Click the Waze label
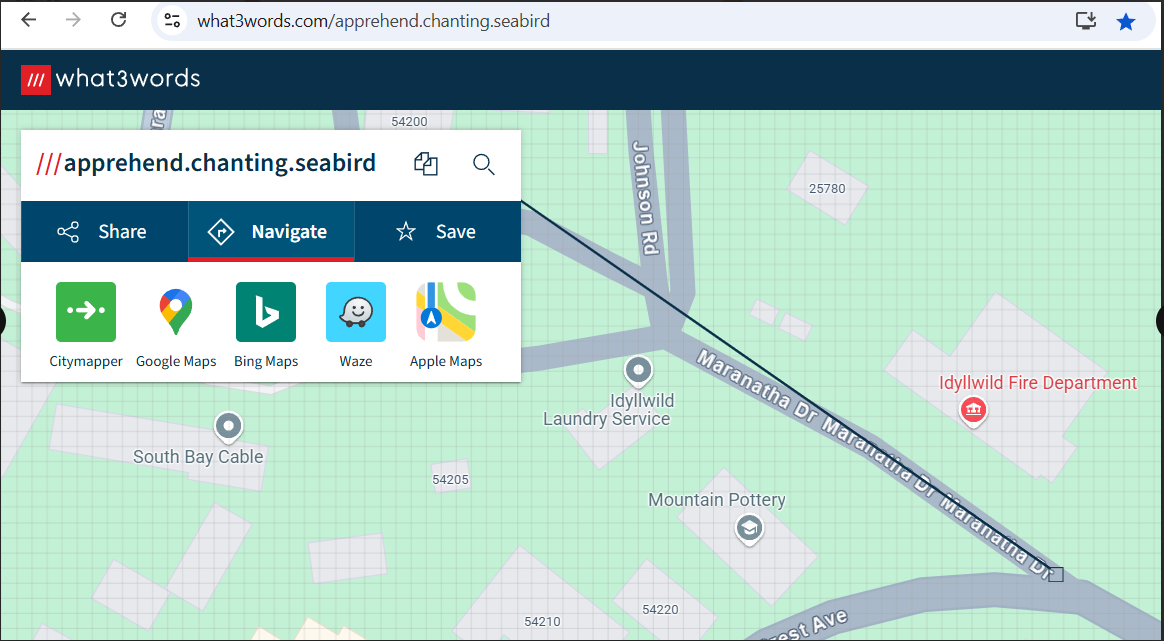The width and height of the screenshot is (1164, 641). (356, 362)
